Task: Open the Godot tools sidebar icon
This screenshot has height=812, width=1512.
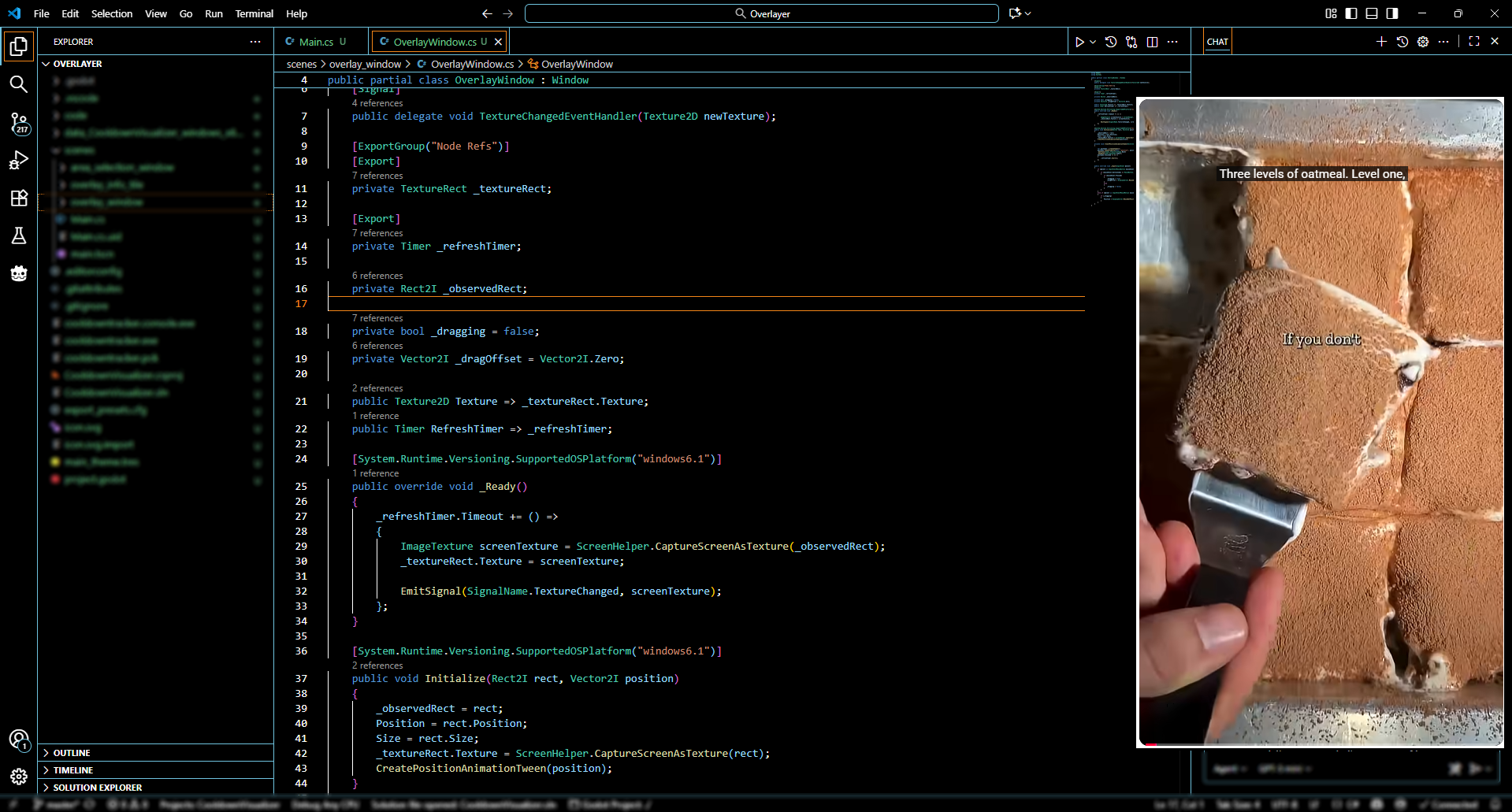Action: (x=19, y=273)
